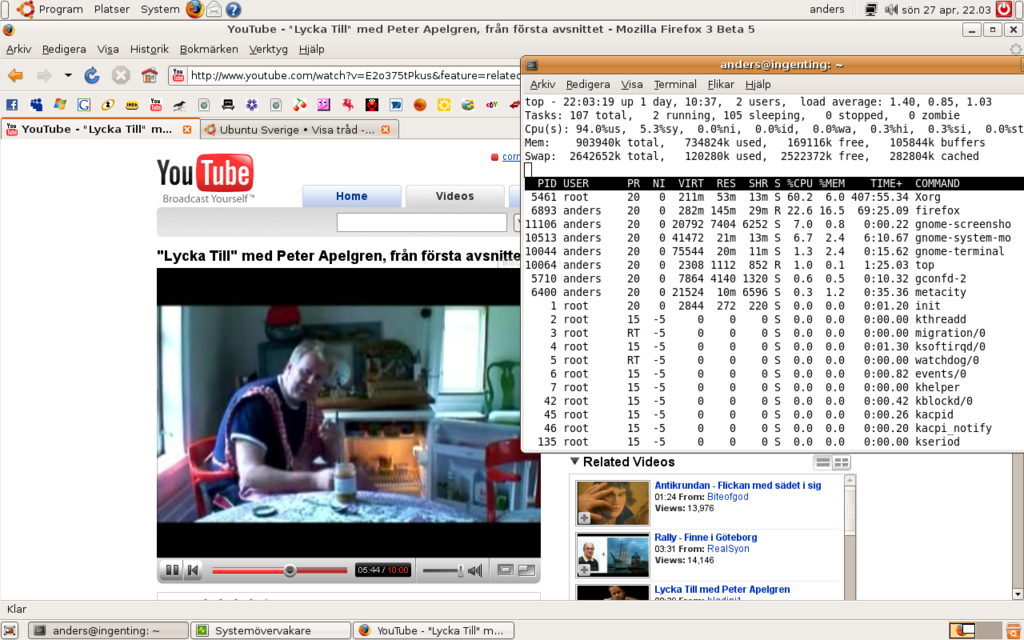
Task: Visit uploader RealSyon's channel link
Action: [728, 549]
